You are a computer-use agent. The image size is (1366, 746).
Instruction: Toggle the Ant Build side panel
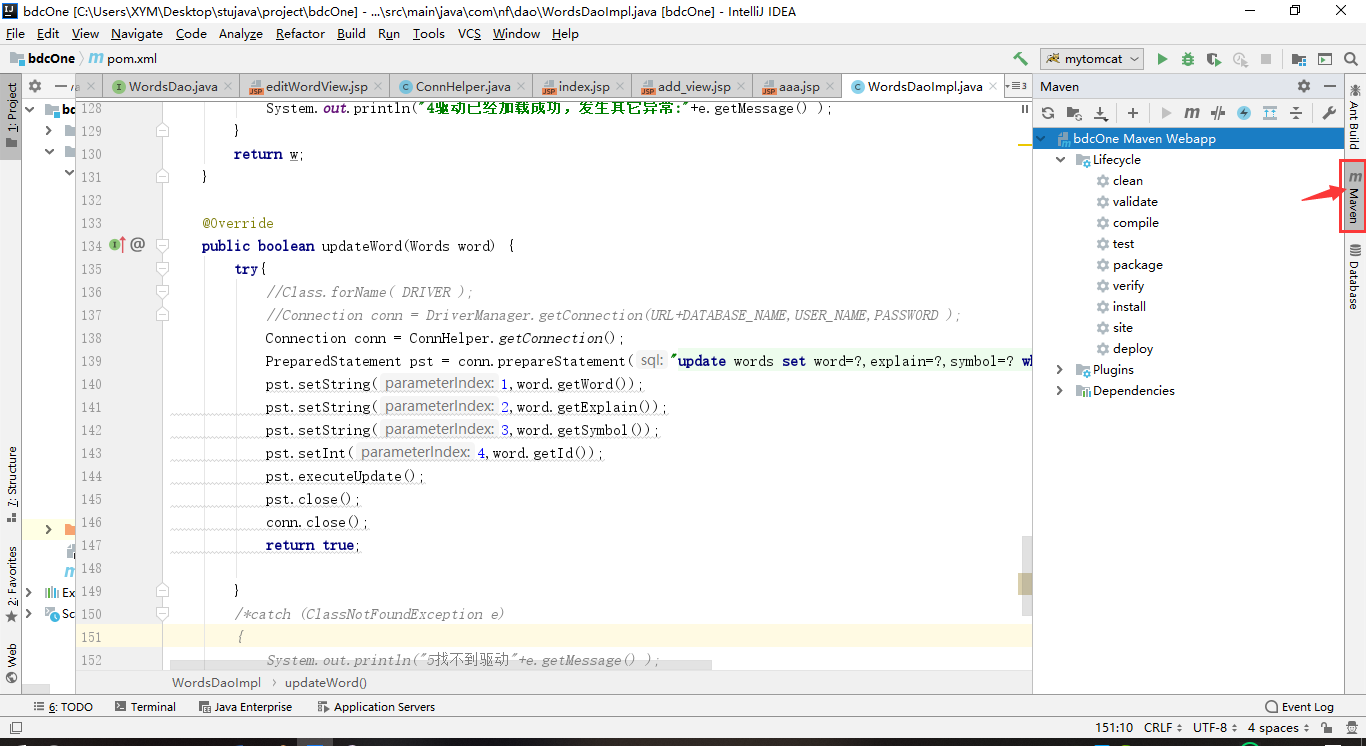point(1354,117)
